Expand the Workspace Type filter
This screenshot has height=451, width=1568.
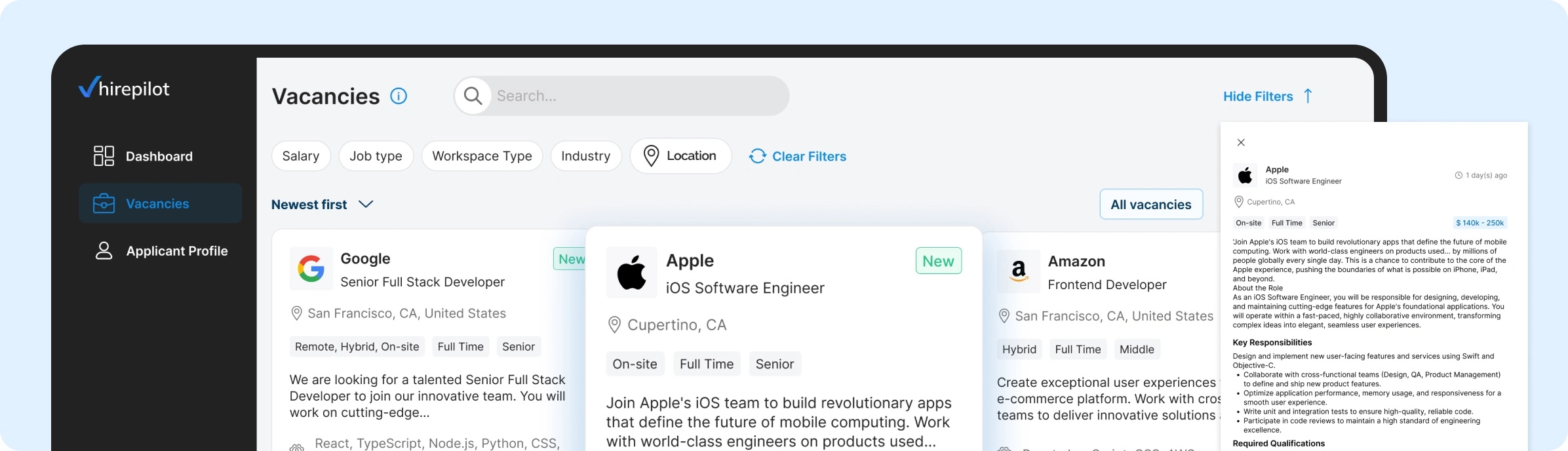click(482, 156)
